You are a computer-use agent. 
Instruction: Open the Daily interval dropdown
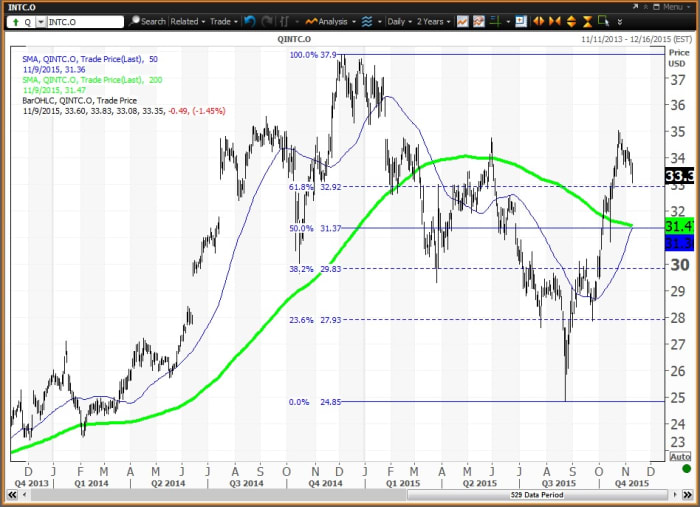click(400, 21)
